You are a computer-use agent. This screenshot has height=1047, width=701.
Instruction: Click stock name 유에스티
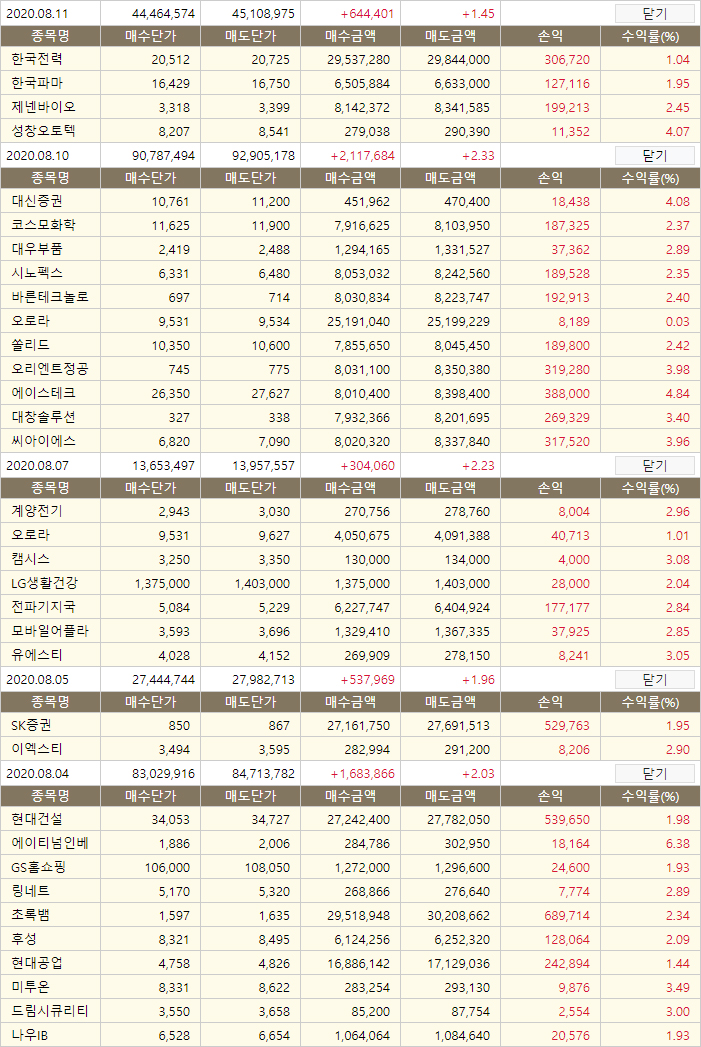tap(37, 656)
